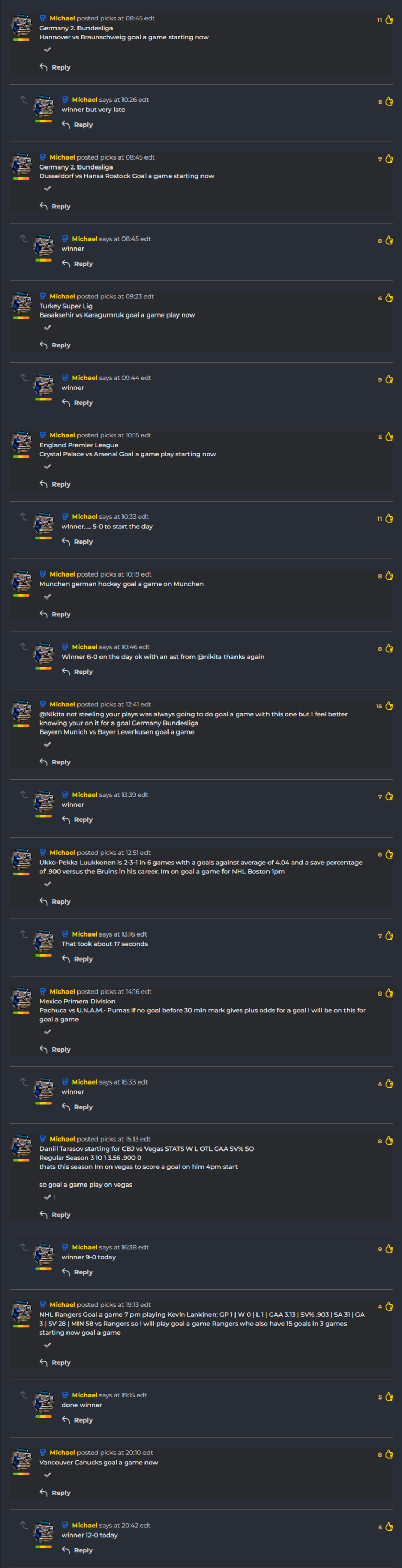402x1568 pixels.
Task: Click checkmark under Basaksehir vs Karagumruk pick
Action: 48,328
